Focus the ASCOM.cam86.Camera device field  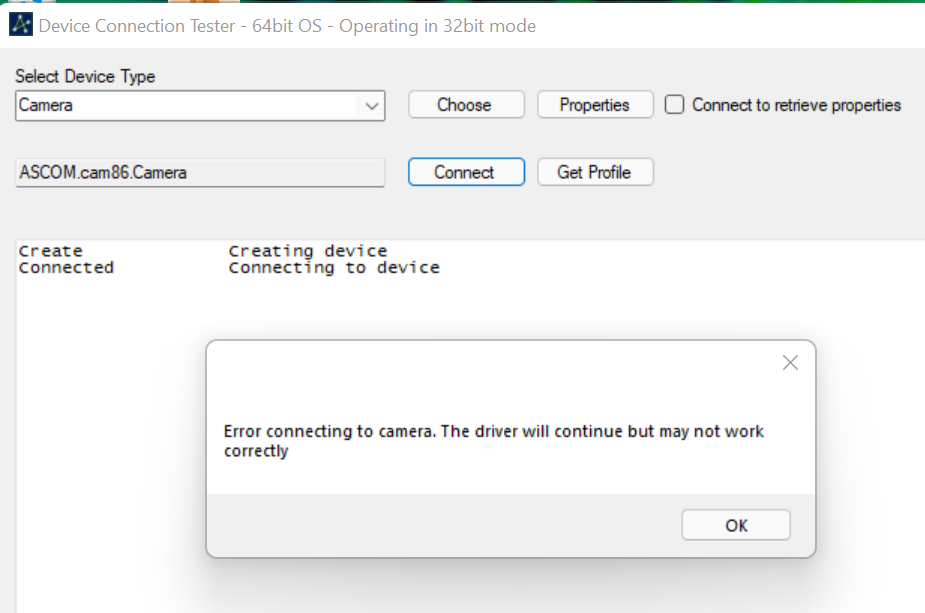[200, 172]
